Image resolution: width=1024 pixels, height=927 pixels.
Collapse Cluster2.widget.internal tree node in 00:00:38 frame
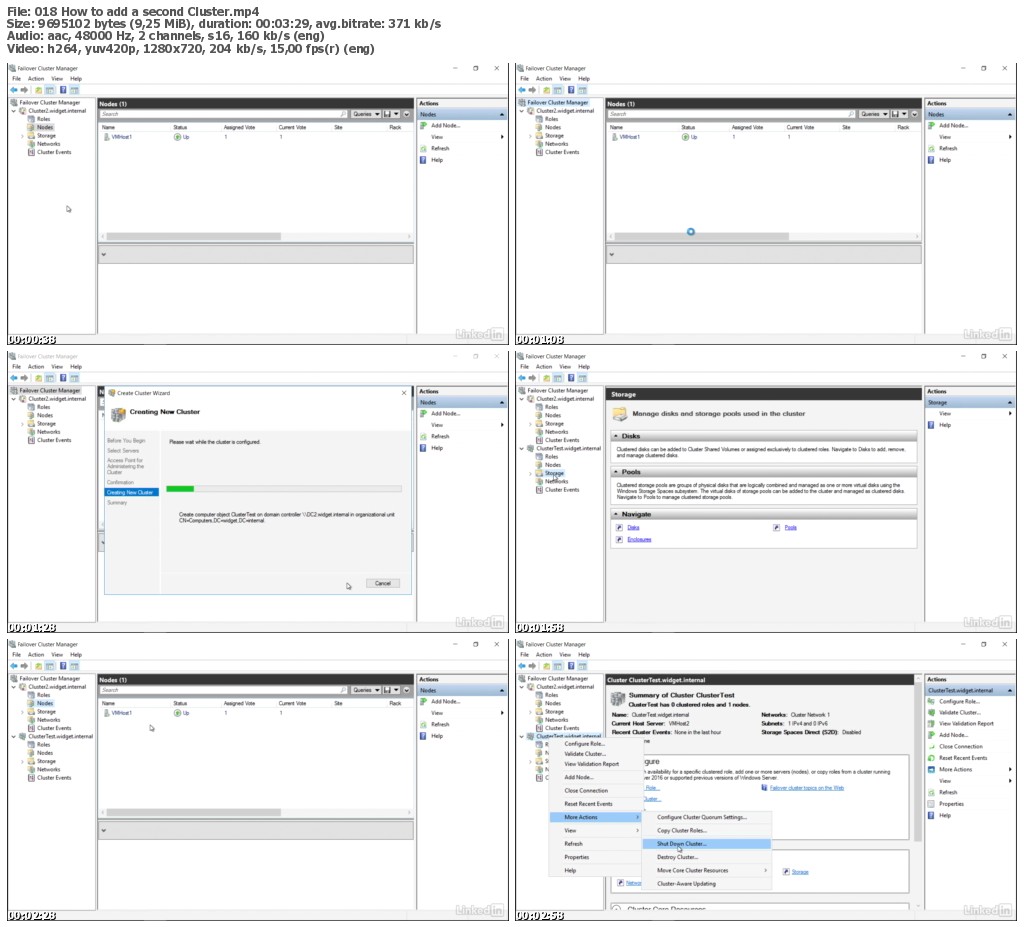click(x=14, y=111)
